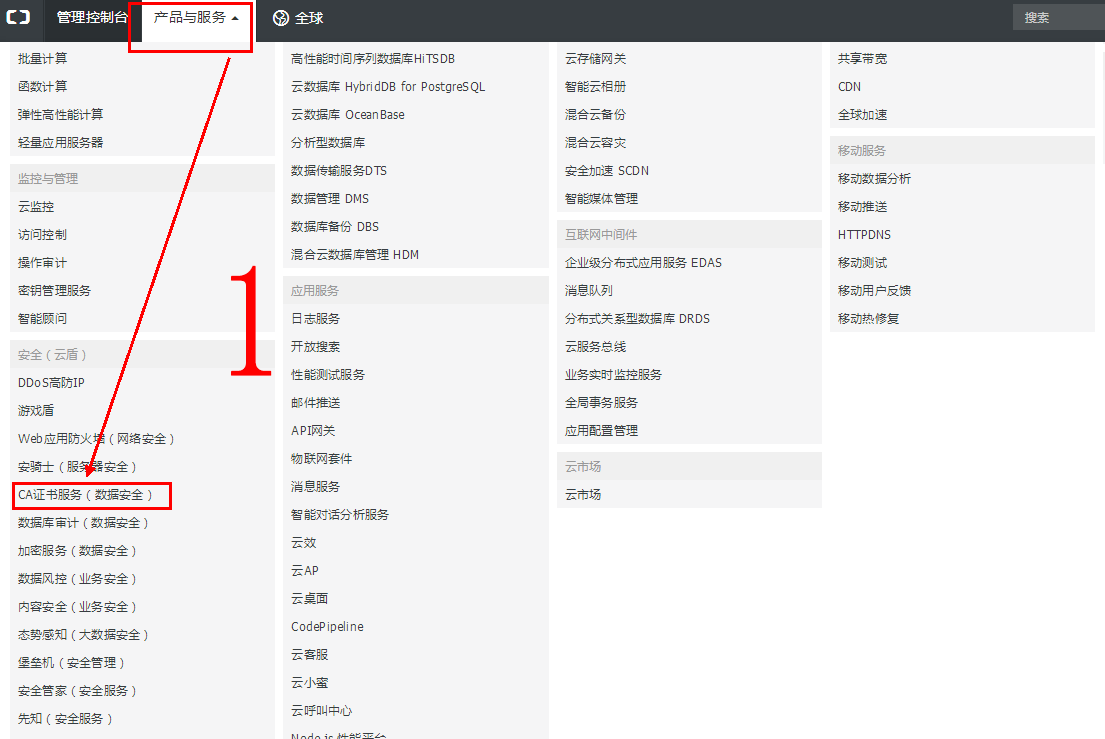Go to 云监控 service
Image resolution: width=1105 pixels, height=739 pixels.
[x=36, y=207]
